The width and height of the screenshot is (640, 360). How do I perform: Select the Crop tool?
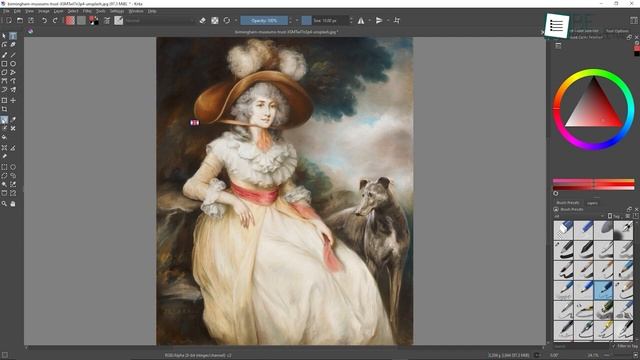[4, 109]
